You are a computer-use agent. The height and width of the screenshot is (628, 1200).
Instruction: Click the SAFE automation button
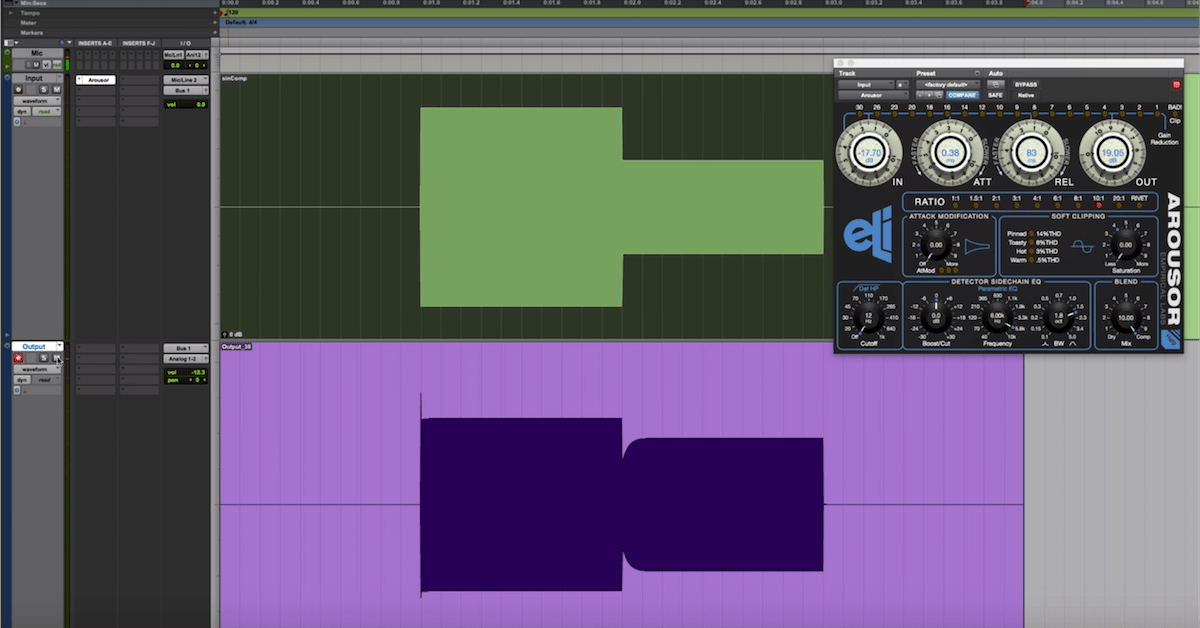[995, 95]
